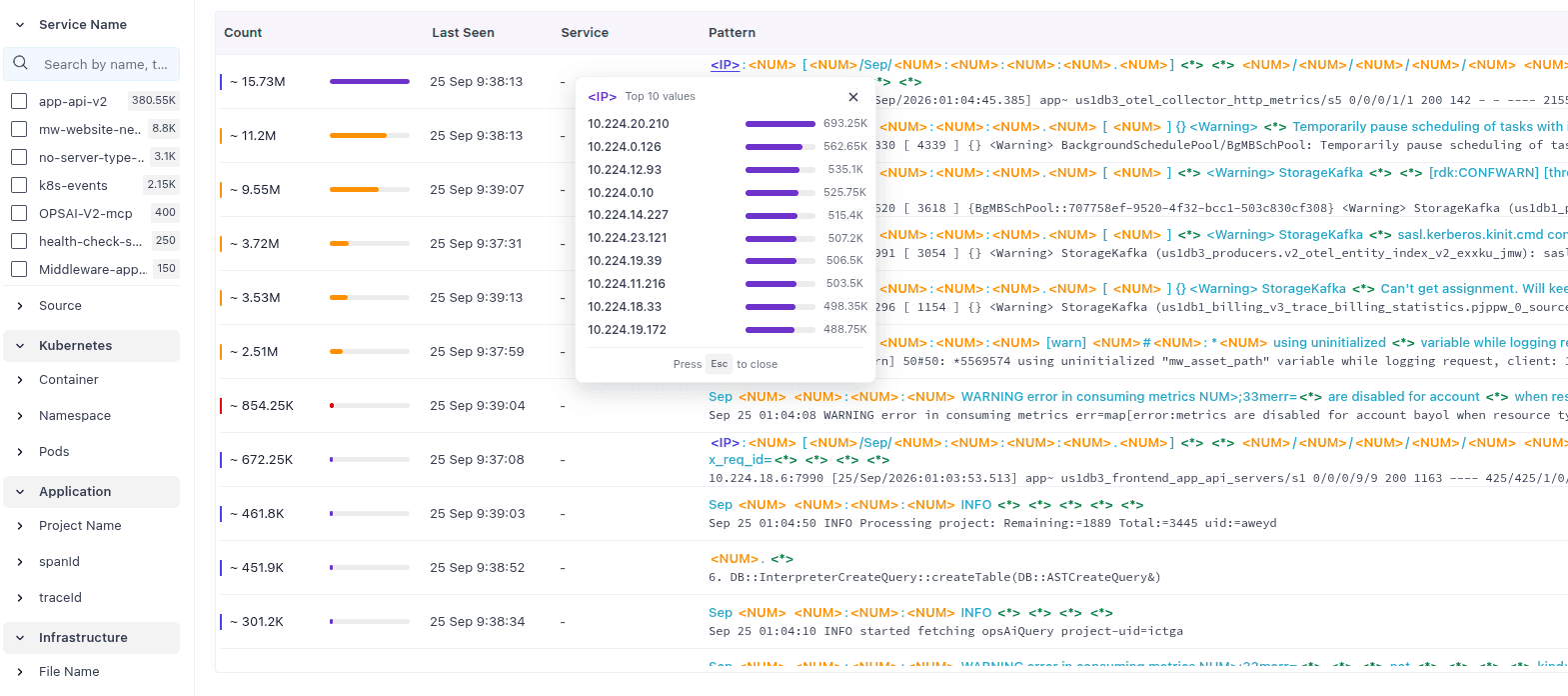The image size is (1568, 696).
Task: Select the Middleware-app.. checkbox
Action: 18,269
